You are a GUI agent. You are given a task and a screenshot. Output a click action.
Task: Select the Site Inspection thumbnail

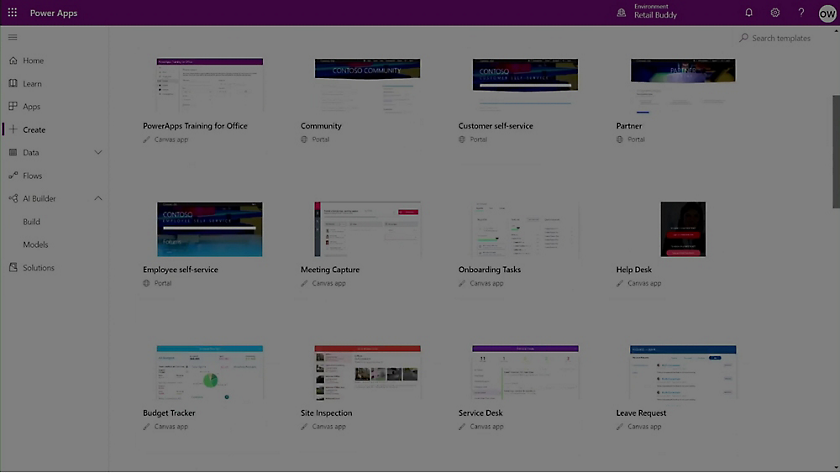[x=368, y=373]
